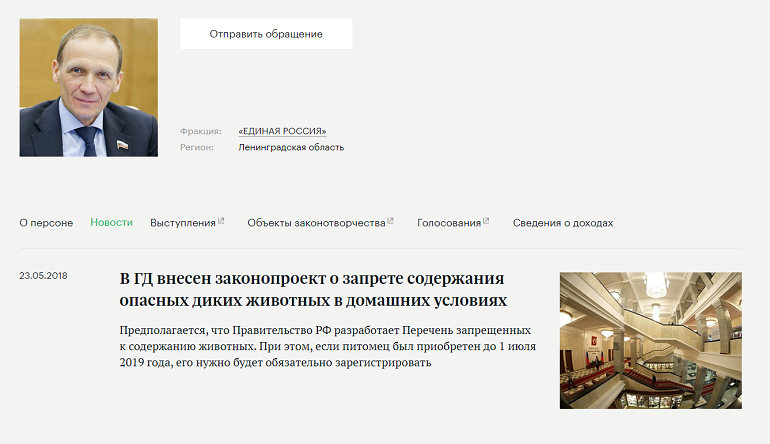
Task: Click the external-link icon beside Выступления
Action: [x=221, y=221]
